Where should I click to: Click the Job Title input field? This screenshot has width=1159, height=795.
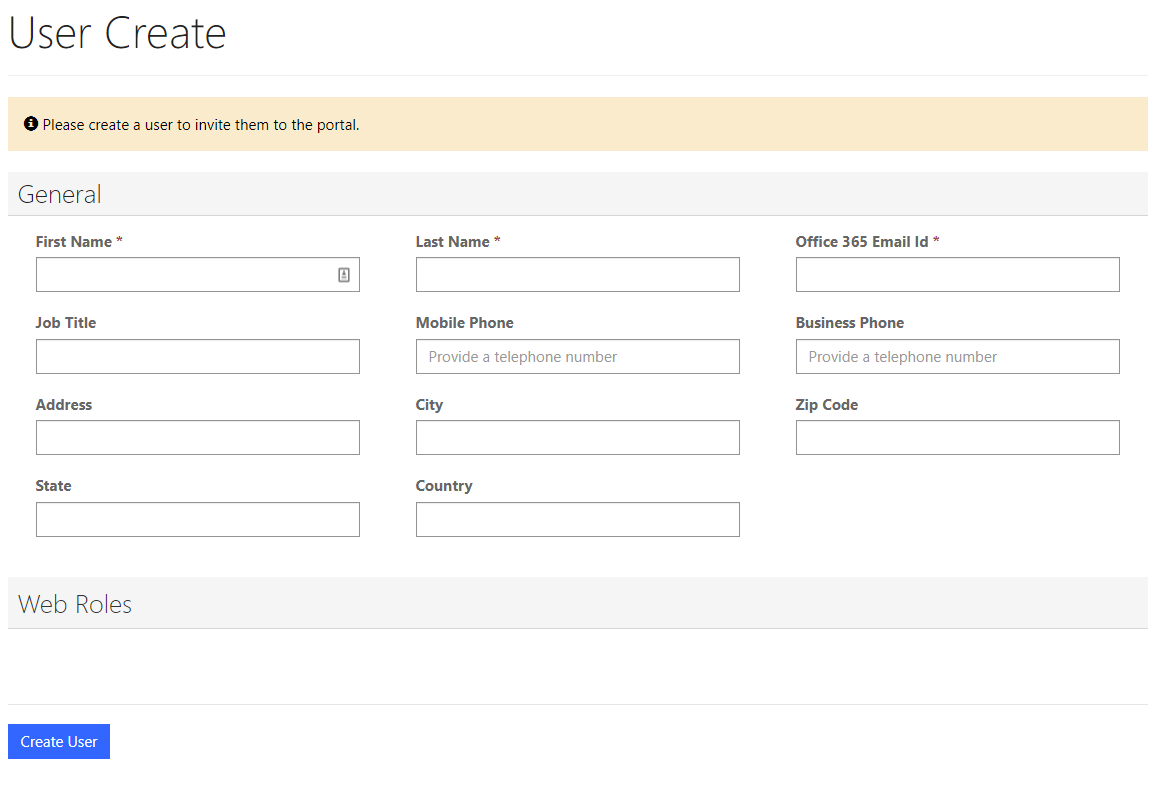197,356
